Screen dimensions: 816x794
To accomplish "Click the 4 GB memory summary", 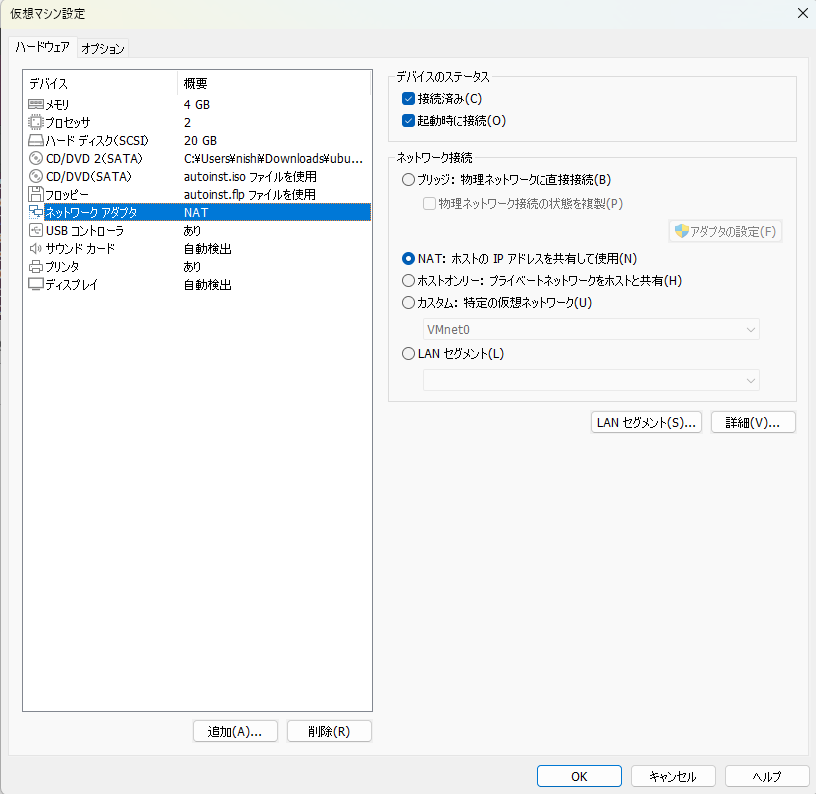I will 197,105.
